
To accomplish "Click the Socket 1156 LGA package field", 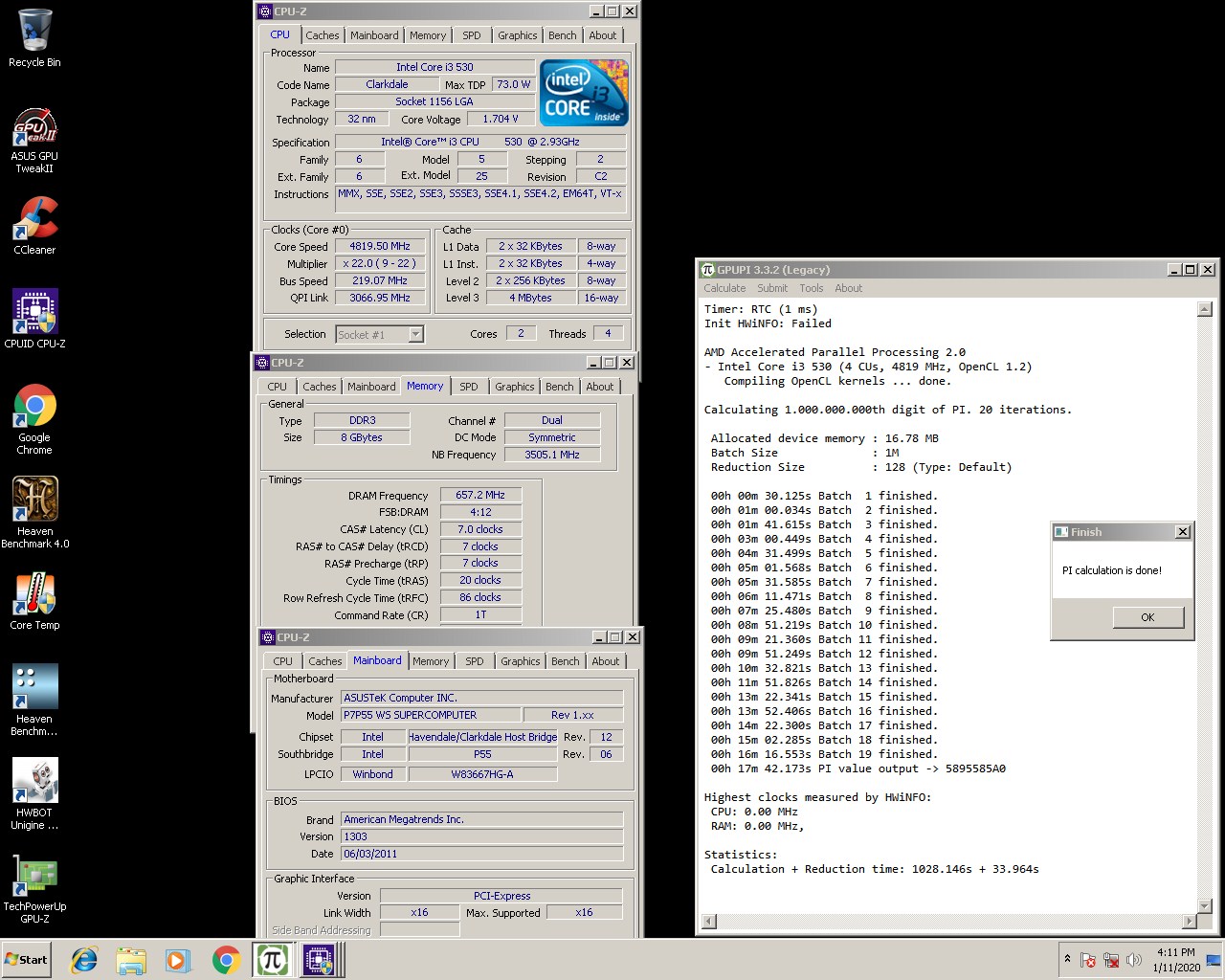I will pos(434,101).
